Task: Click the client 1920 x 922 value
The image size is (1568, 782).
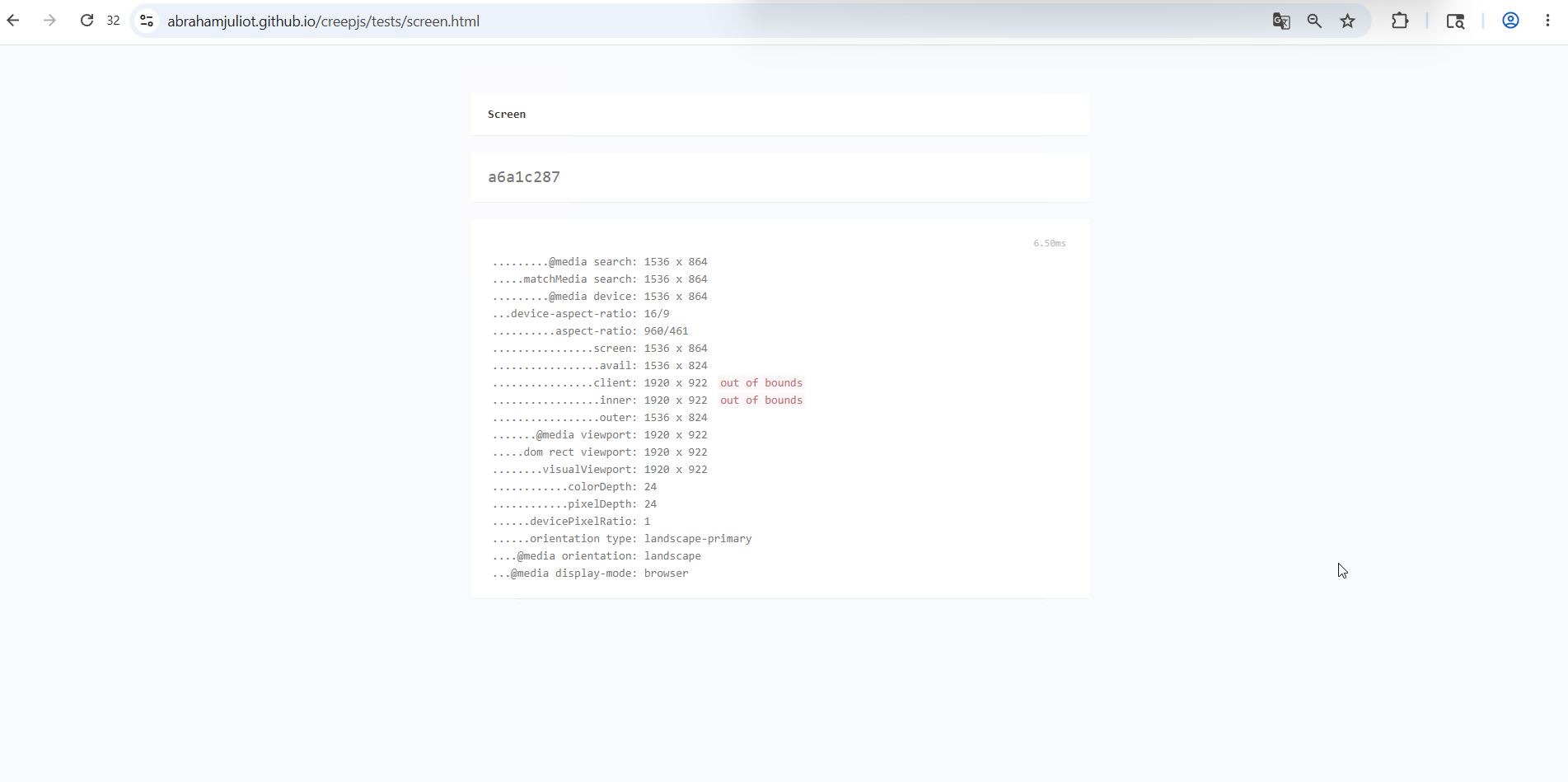Action: coord(676,383)
